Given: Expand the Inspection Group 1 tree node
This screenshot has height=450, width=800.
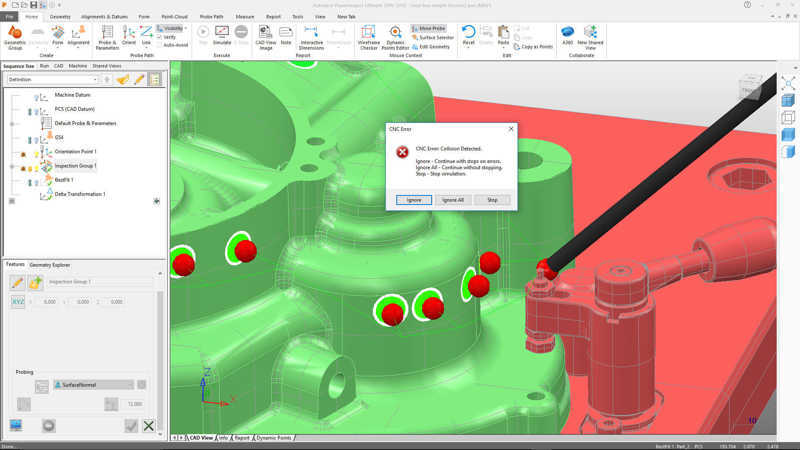Looking at the screenshot, I should coord(11,166).
